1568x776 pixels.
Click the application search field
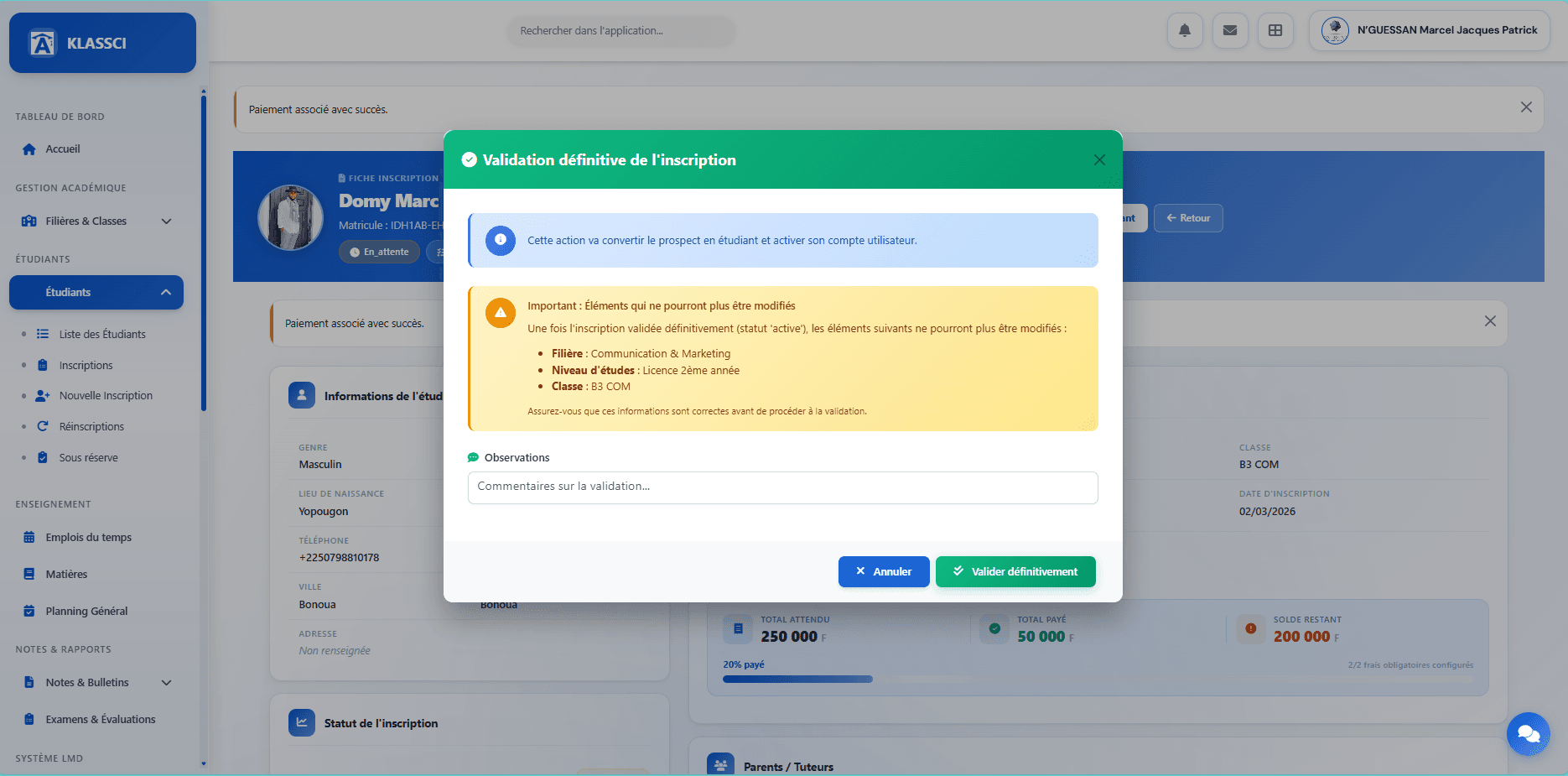621,31
